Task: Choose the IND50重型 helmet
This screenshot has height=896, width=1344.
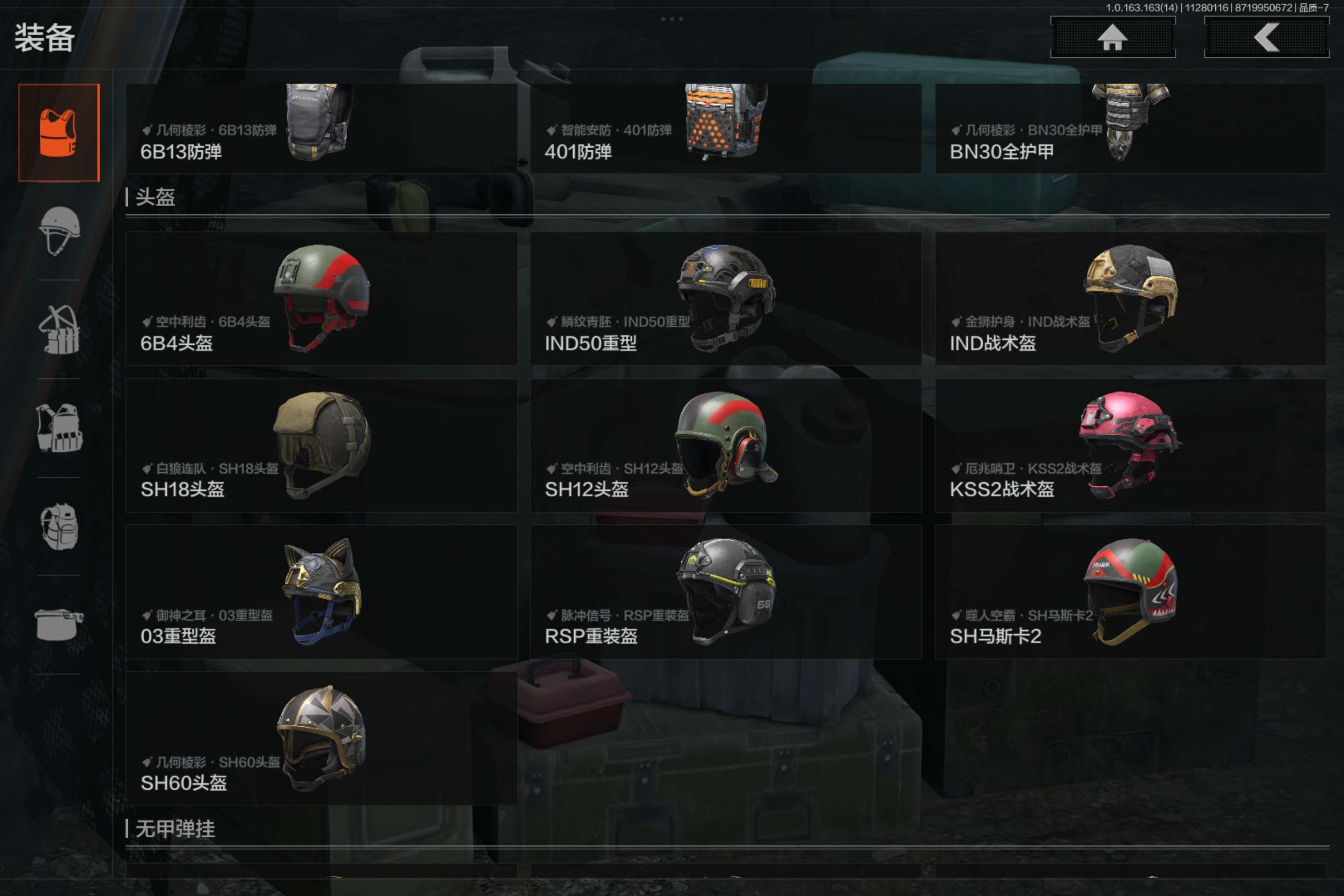Action: (x=726, y=298)
